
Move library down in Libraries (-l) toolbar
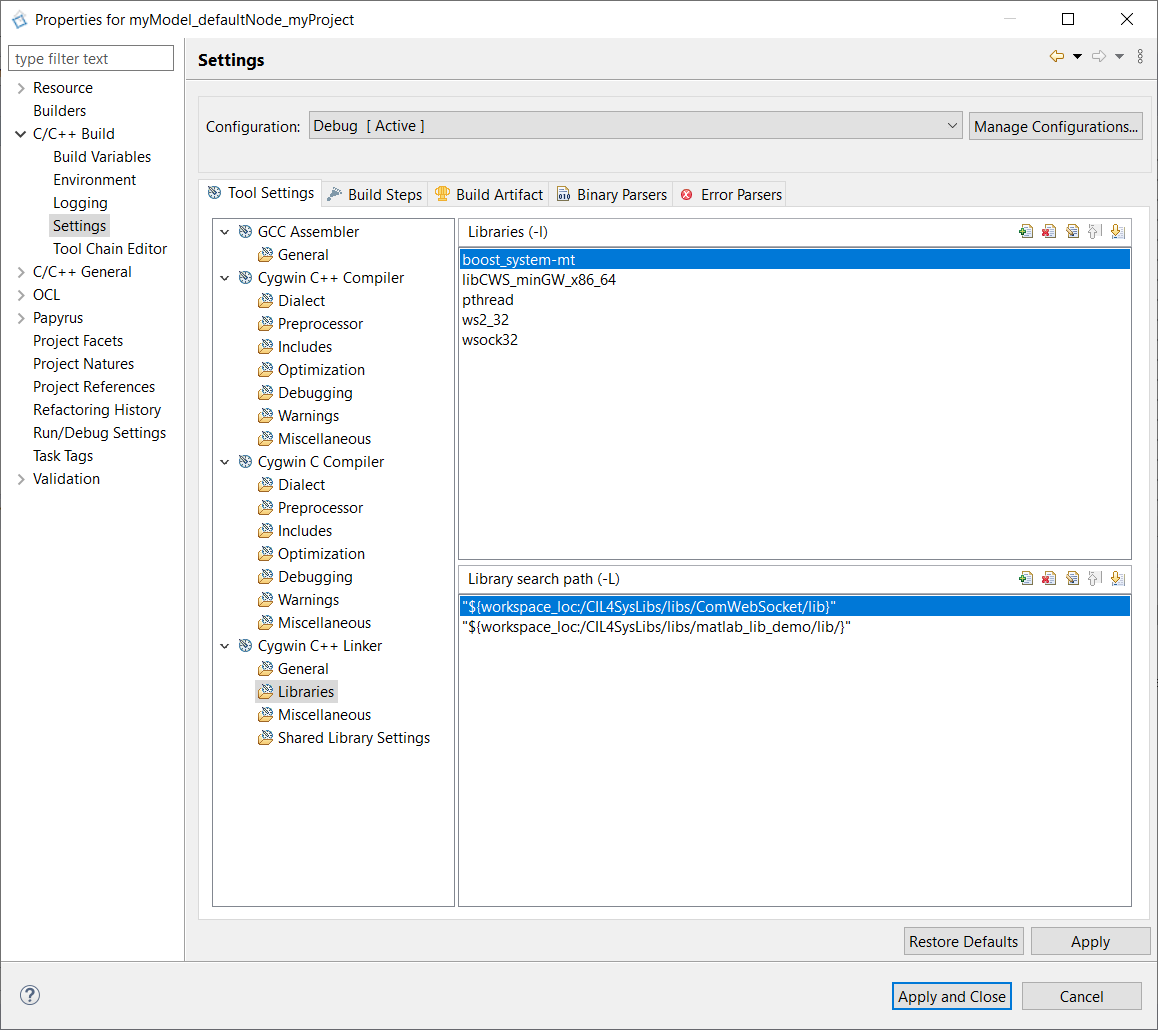click(1118, 232)
